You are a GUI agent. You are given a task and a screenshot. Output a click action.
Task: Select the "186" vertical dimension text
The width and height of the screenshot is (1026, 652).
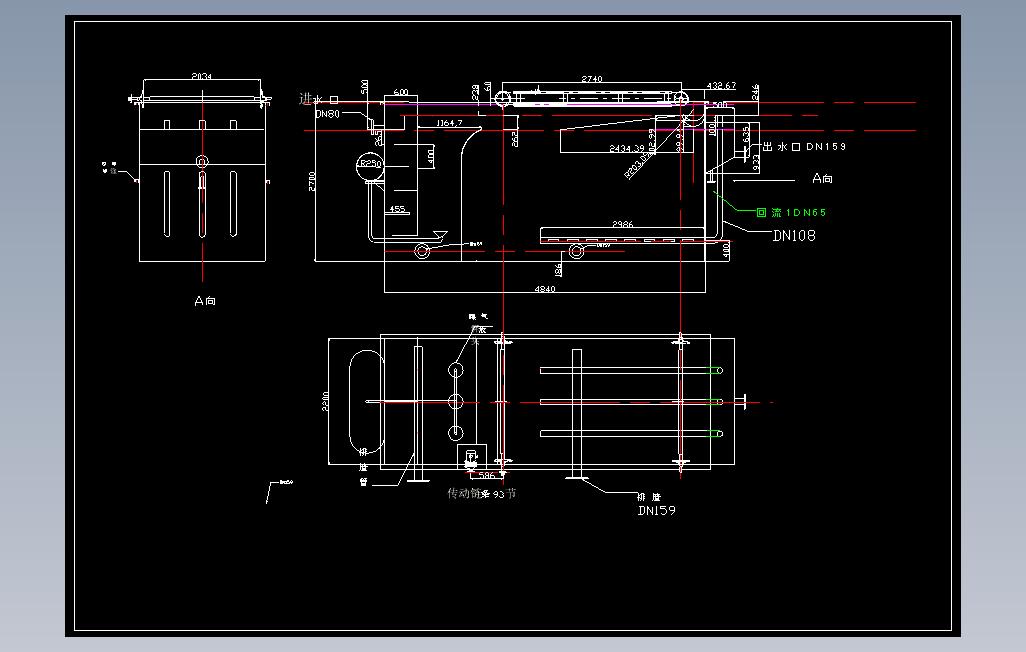coord(558,269)
